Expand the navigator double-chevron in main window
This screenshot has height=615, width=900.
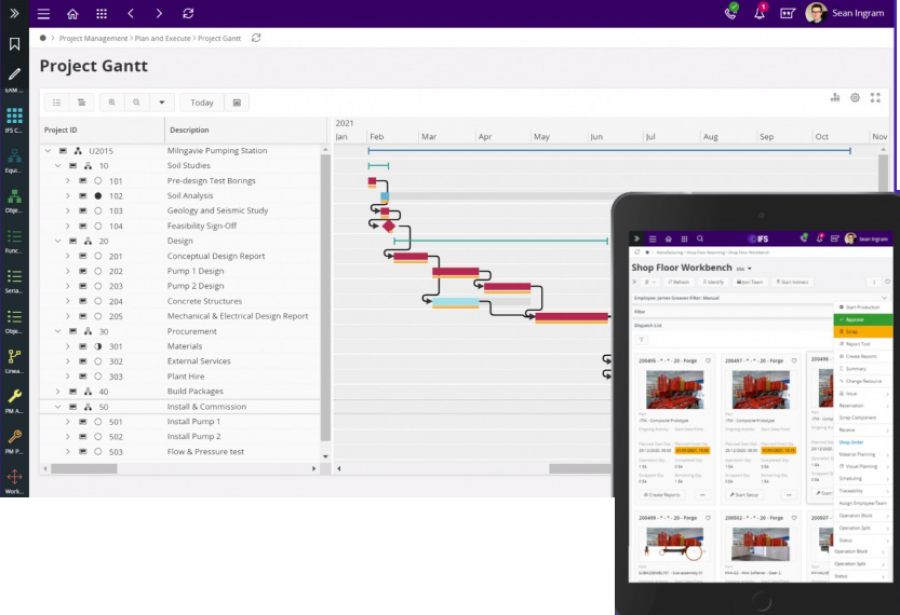14,13
